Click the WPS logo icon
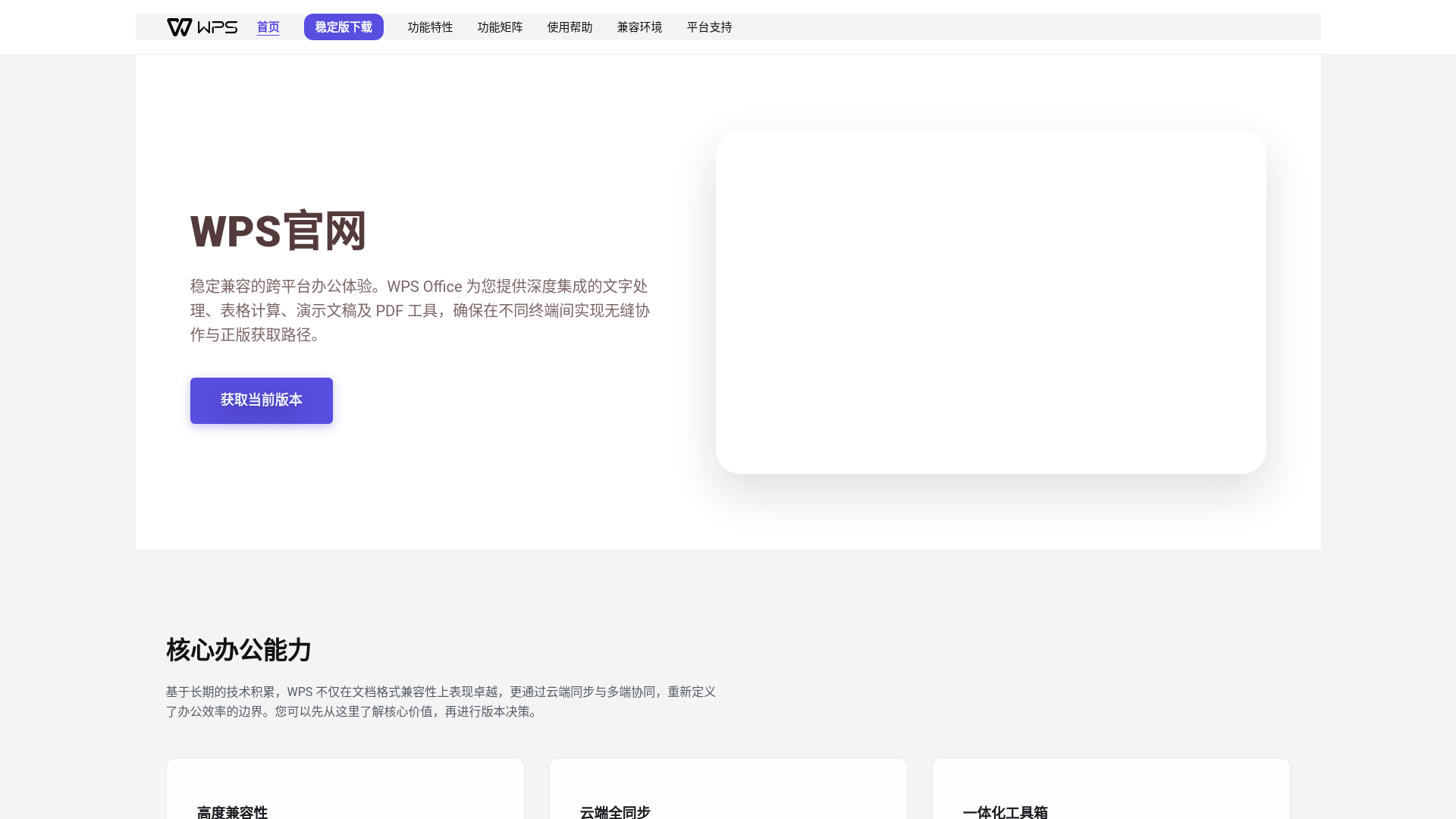 [202, 27]
